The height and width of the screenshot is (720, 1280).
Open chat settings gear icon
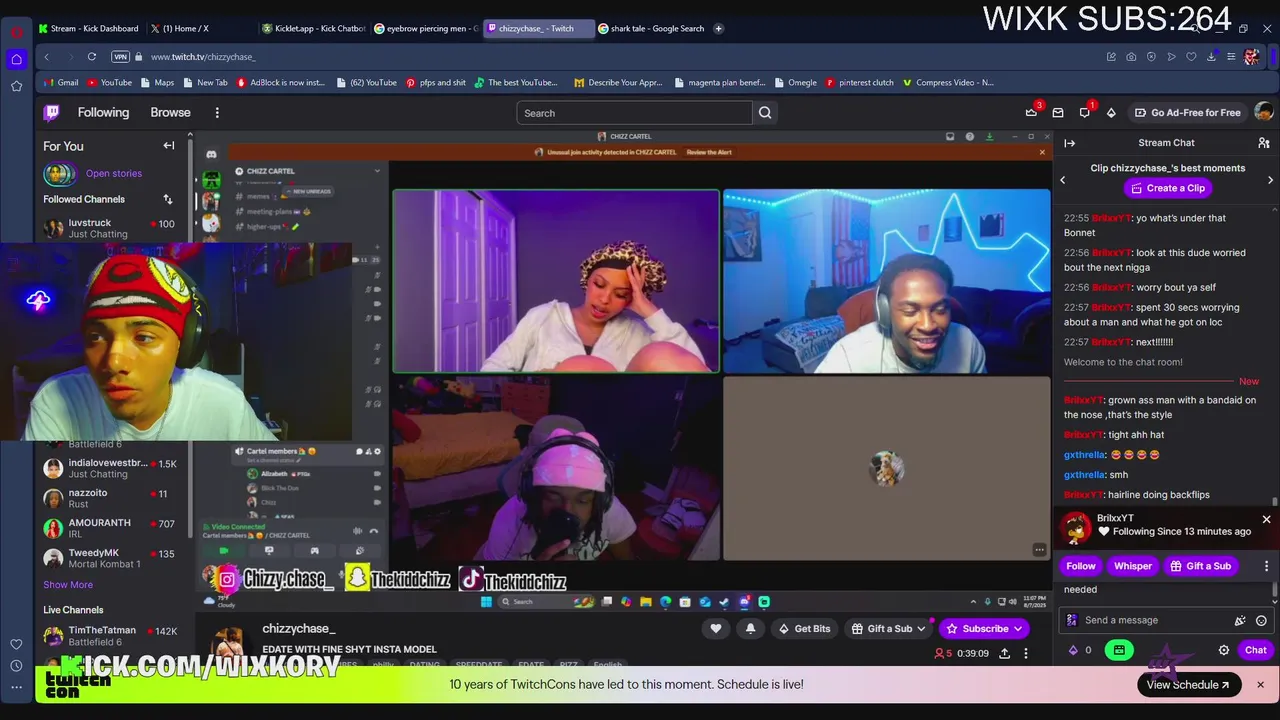pos(1224,650)
